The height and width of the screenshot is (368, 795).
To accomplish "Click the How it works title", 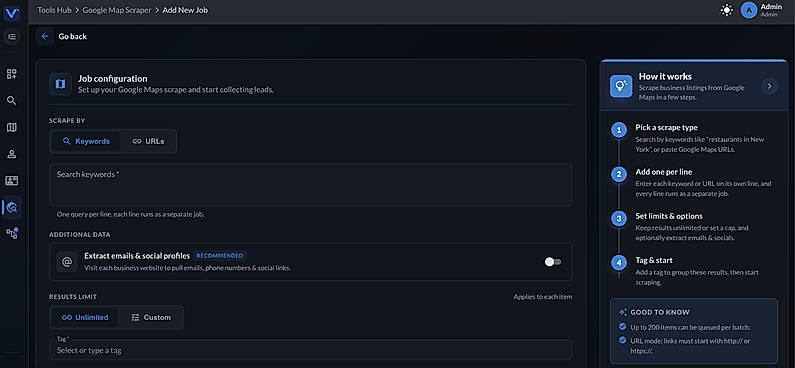I will [665, 76].
